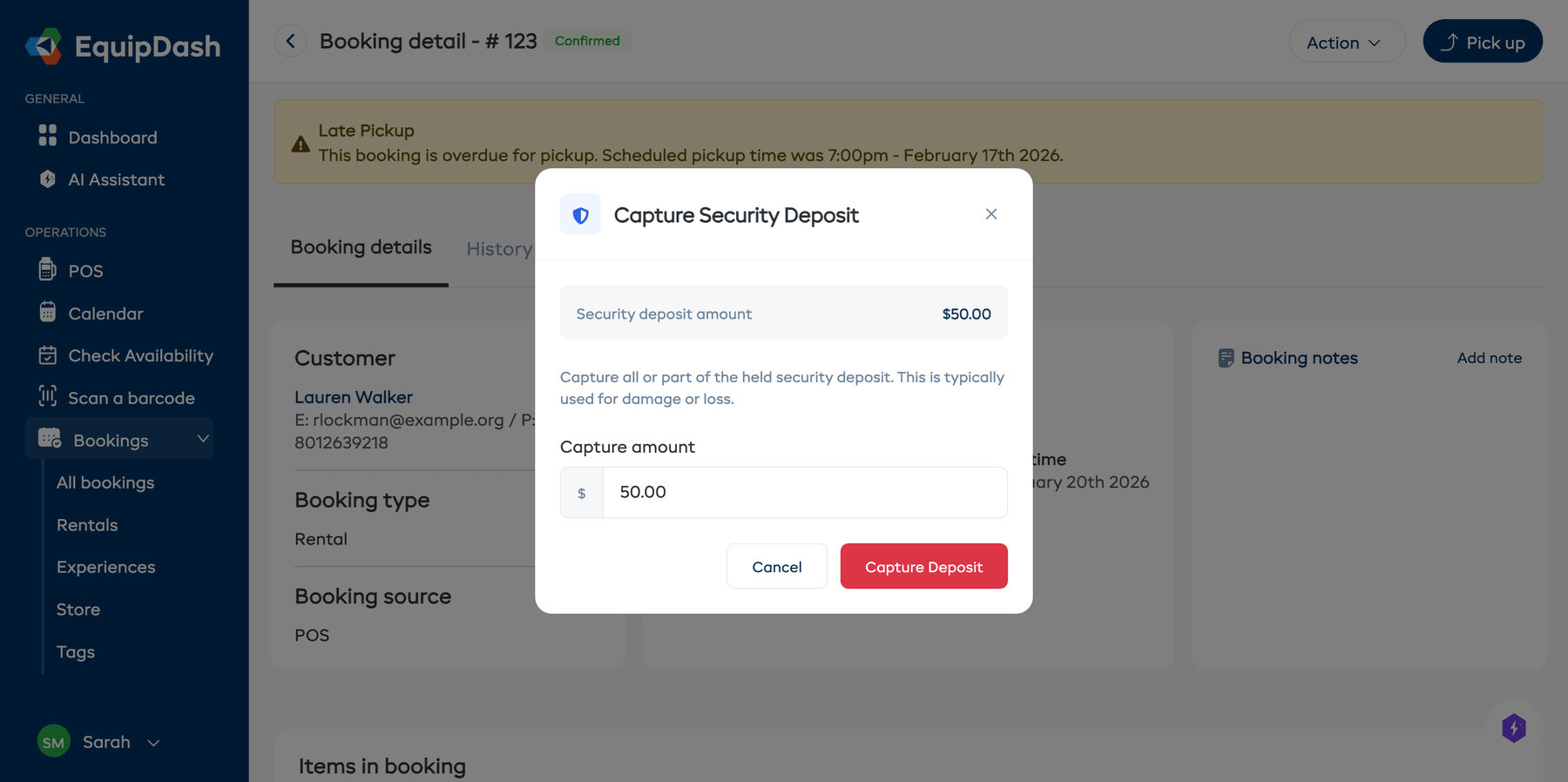Screen dimensions: 1568x782
Task: Open the Calendar from the sidebar
Action: (105, 313)
